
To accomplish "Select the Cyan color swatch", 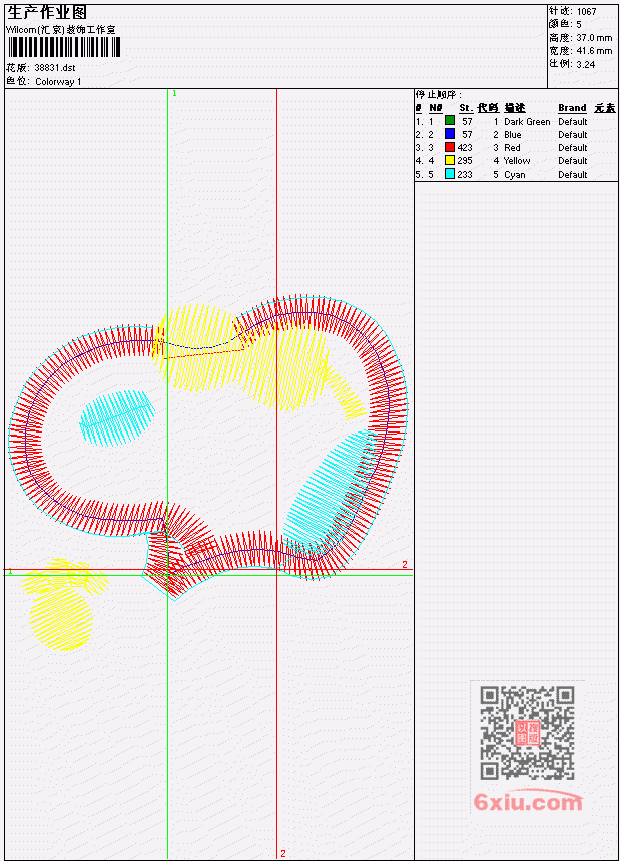I will (x=450, y=174).
